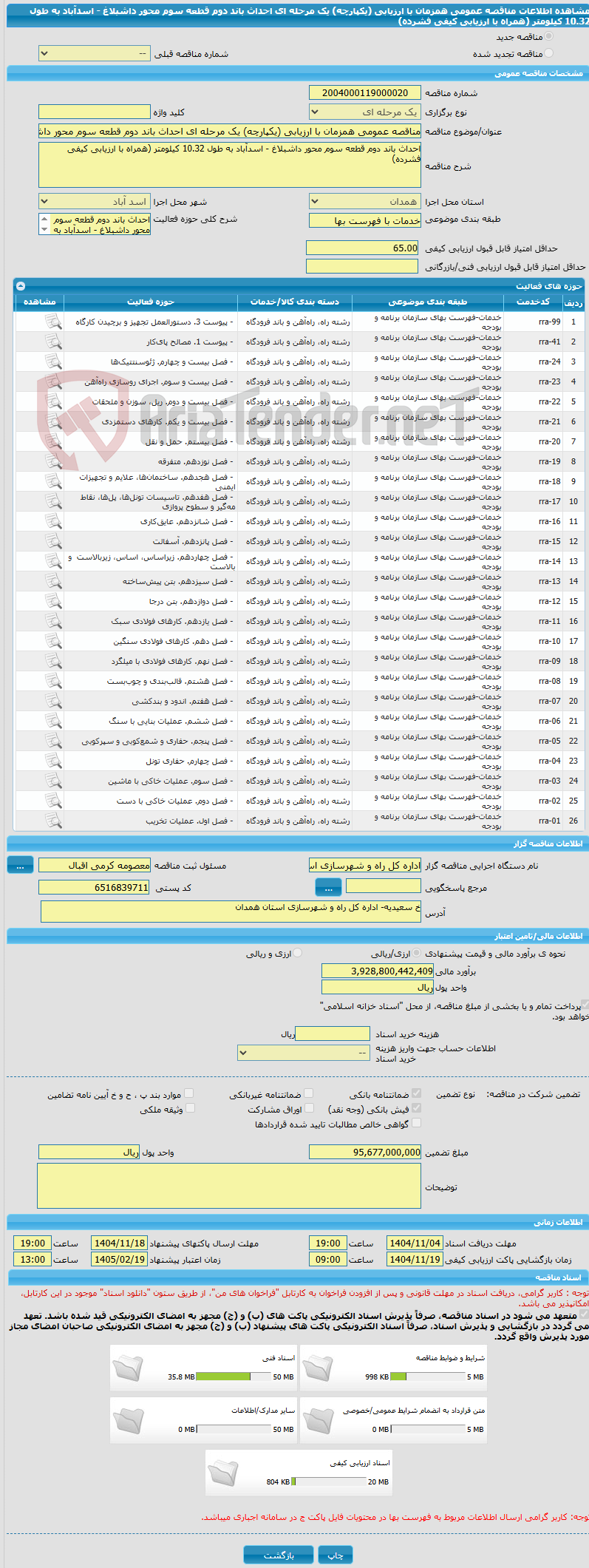The height and width of the screenshot is (1568, 589).
Task: Open the اسناد ارزیابی کیفی folder icon
Action: [x=223, y=1473]
